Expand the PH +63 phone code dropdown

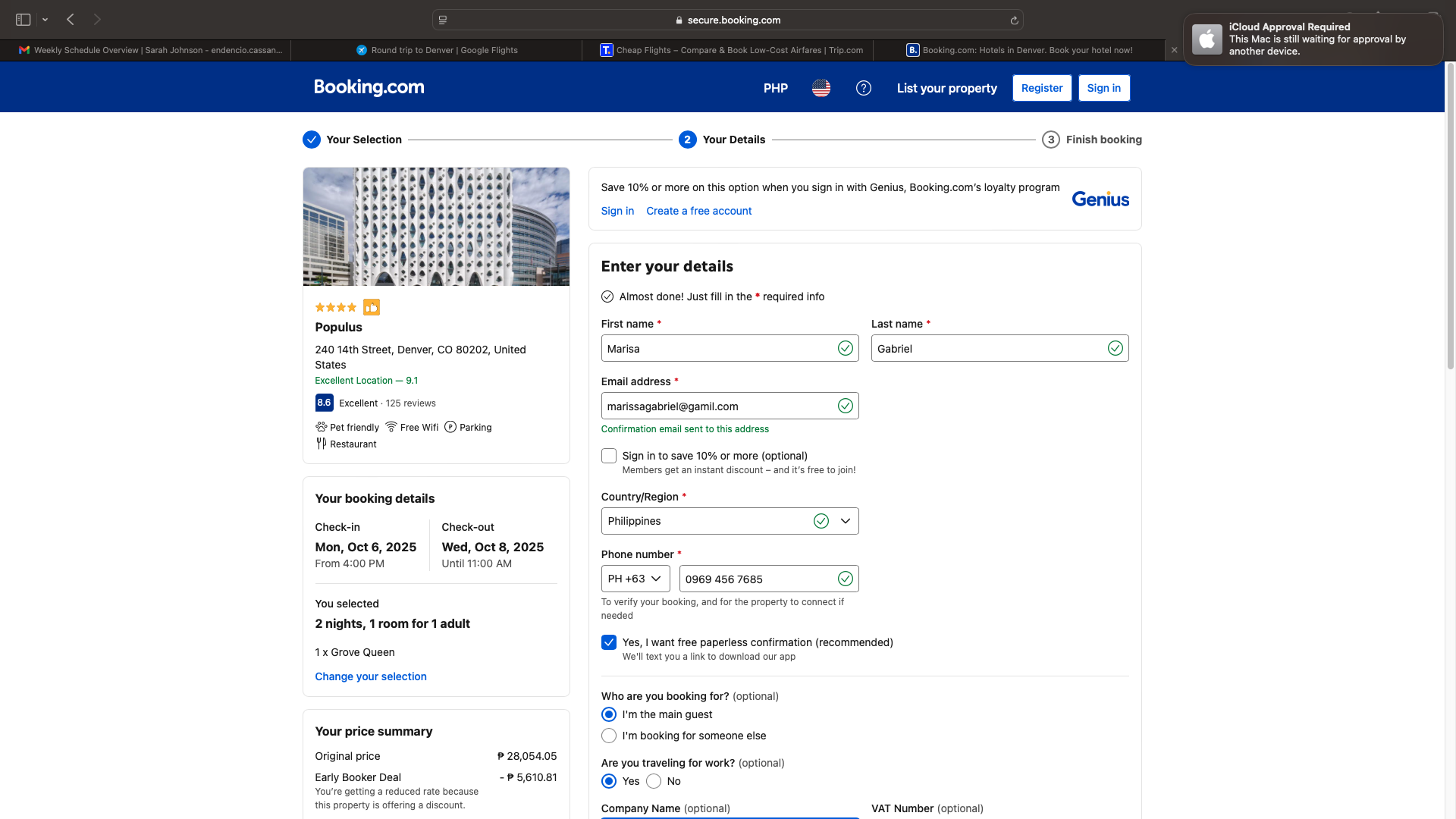(x=635, y=579)
